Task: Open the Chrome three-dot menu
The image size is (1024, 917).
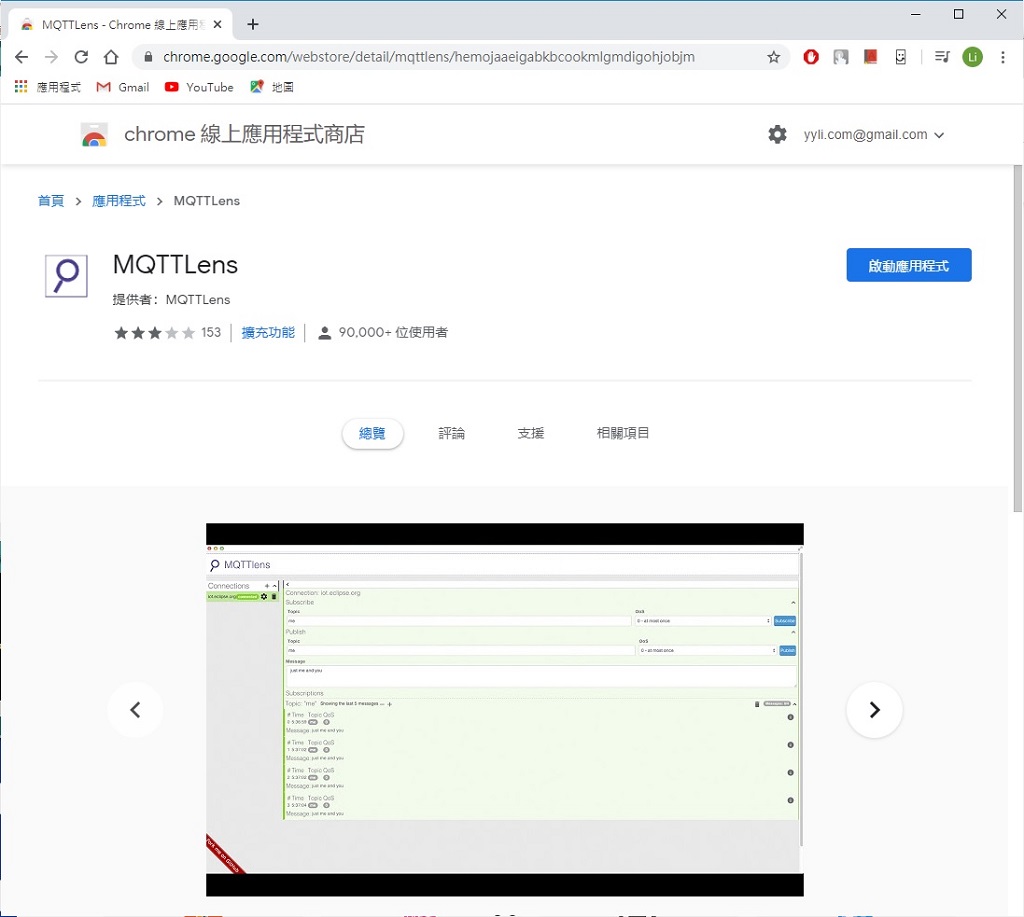Action: pyautogui.click(x=1002, y=57)
